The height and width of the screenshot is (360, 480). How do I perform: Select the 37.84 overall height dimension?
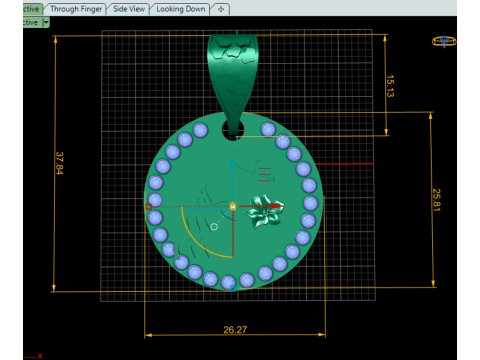coord(59,163)
